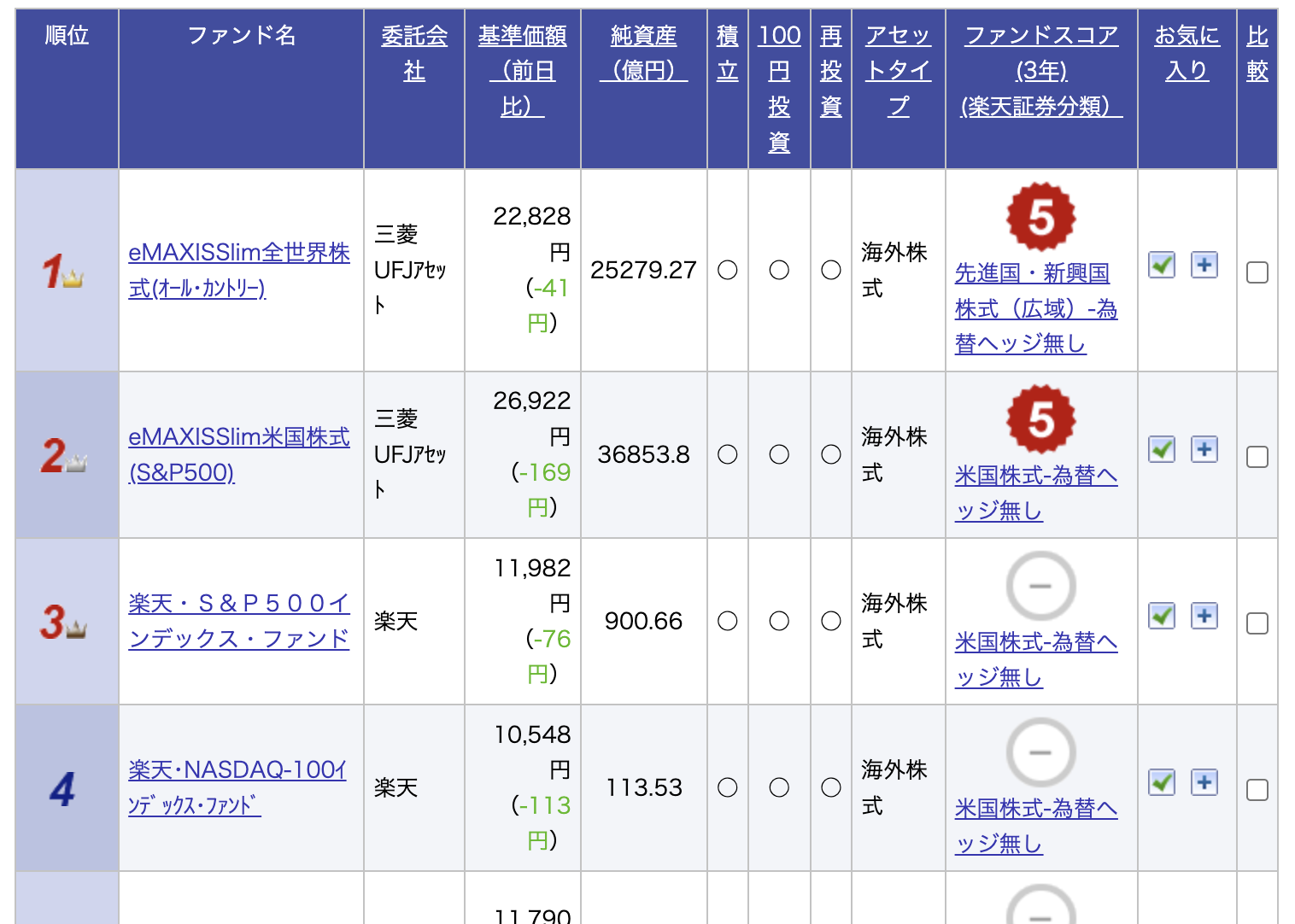Sort by 再投資 column header

point(831,71)
